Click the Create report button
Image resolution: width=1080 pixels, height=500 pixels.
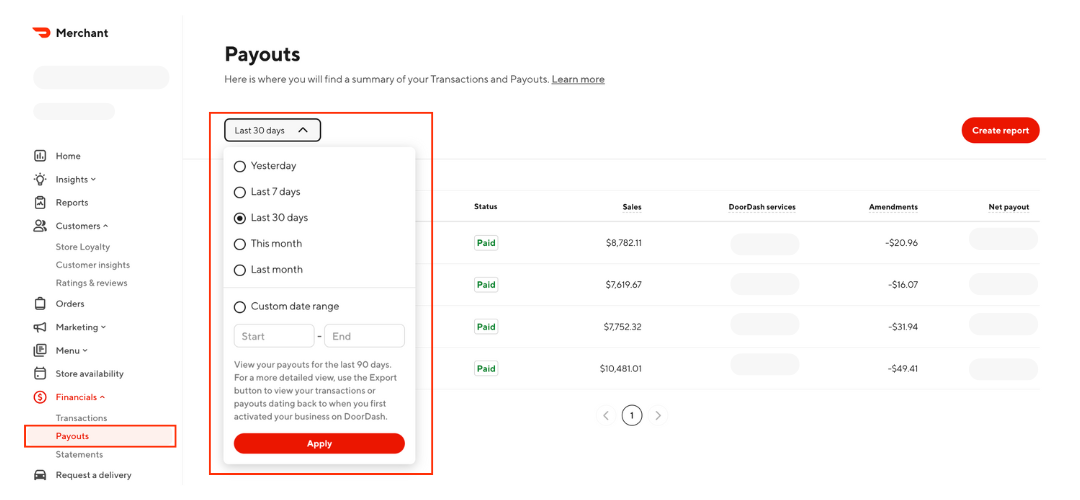[x=1000, y=130]
